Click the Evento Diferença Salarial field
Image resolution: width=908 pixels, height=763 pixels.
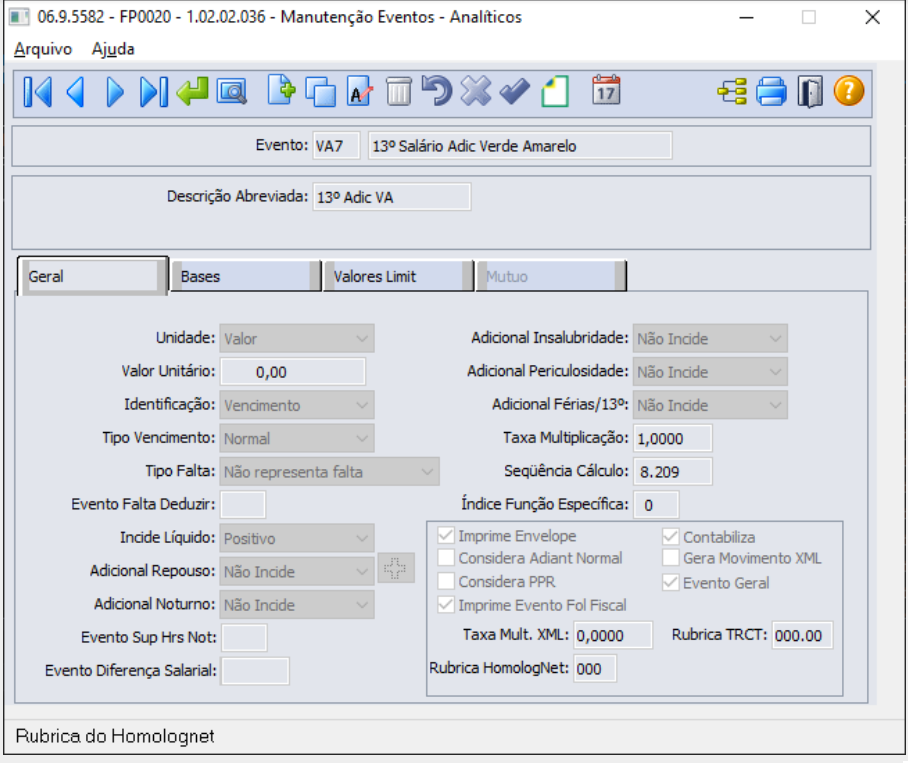pyautogui.click(x=255, y=671)
